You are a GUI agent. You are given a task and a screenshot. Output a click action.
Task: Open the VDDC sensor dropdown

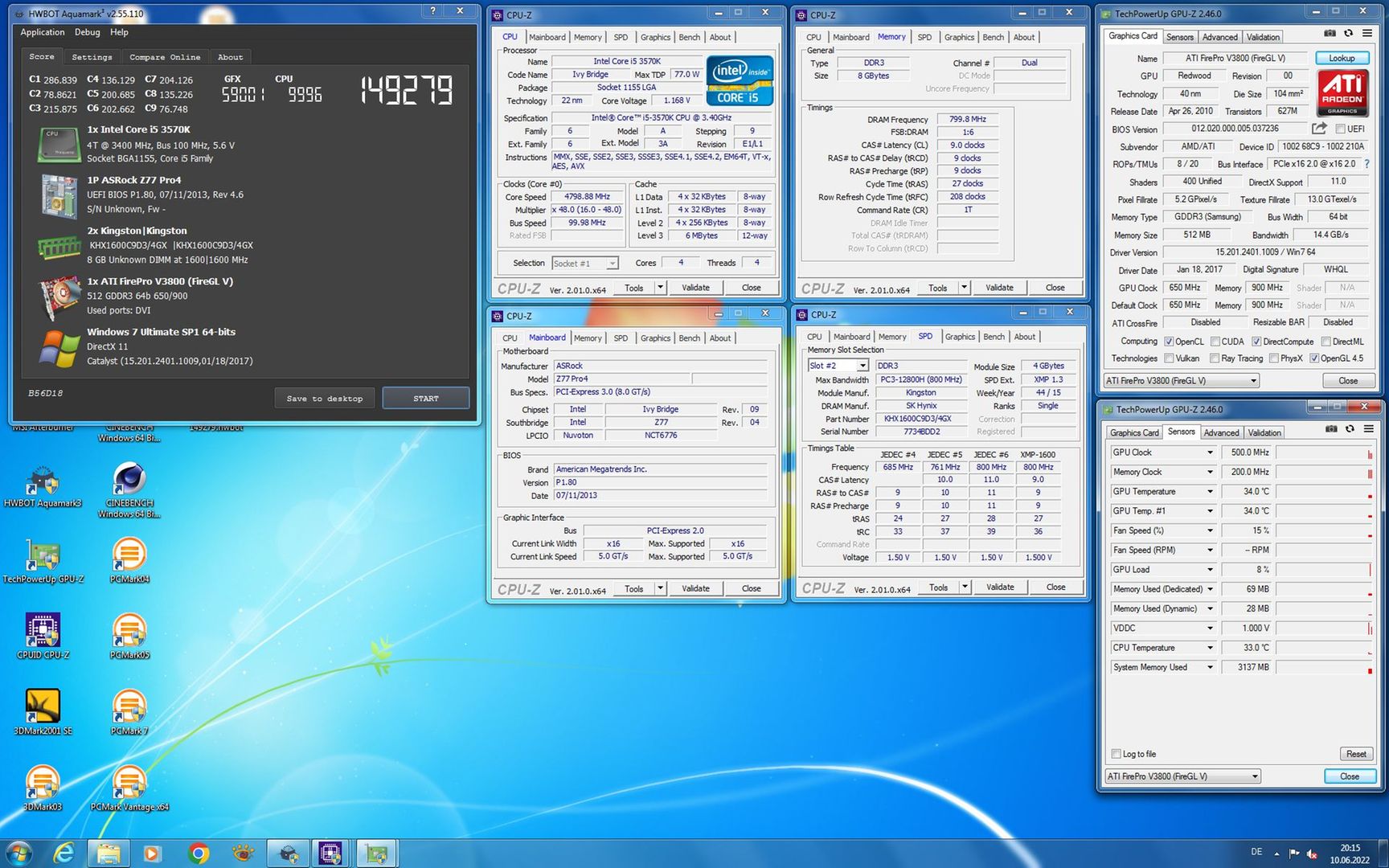(1209, 628)
